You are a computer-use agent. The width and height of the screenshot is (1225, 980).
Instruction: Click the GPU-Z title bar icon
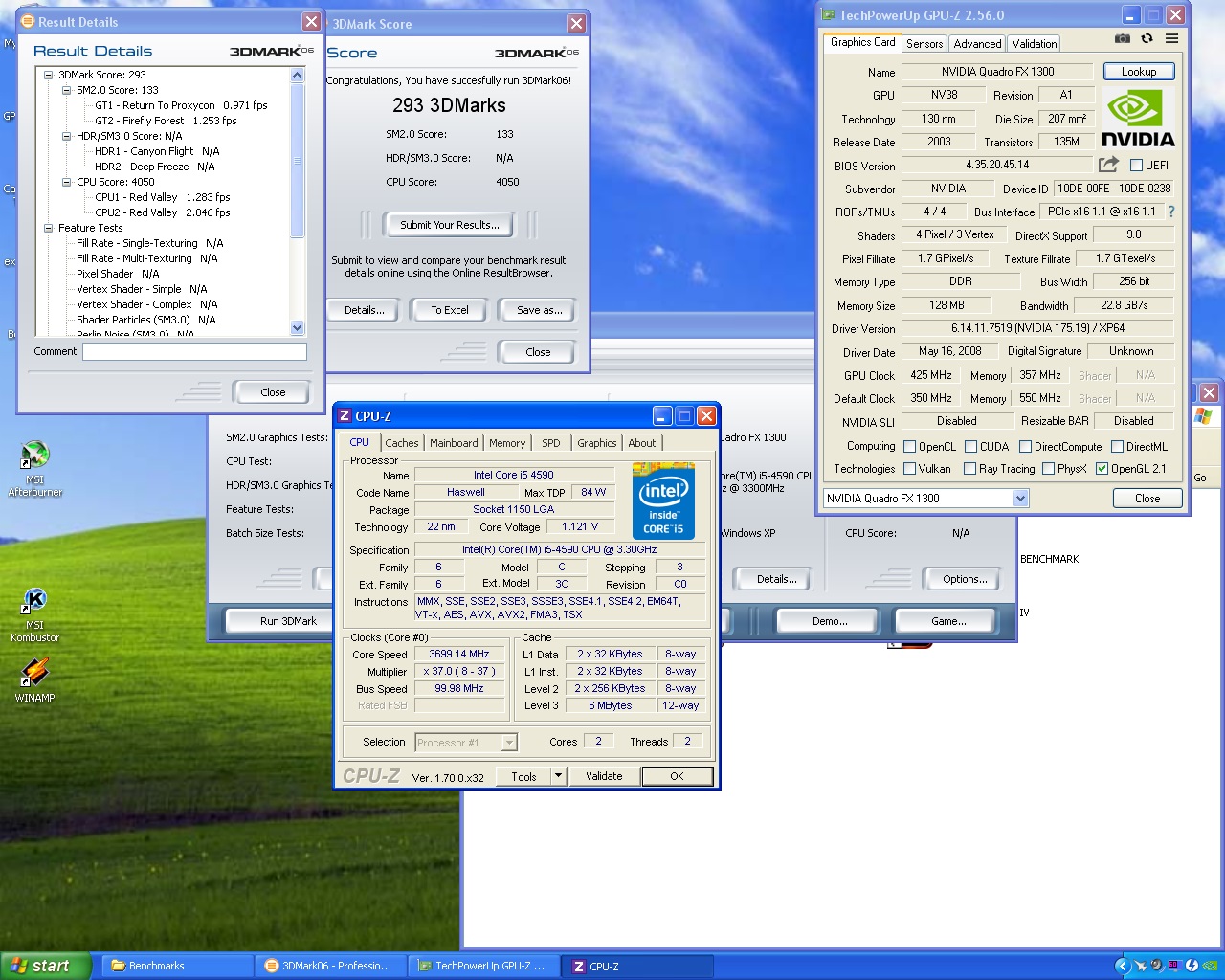pyautogui.click(x=829, y=14)
